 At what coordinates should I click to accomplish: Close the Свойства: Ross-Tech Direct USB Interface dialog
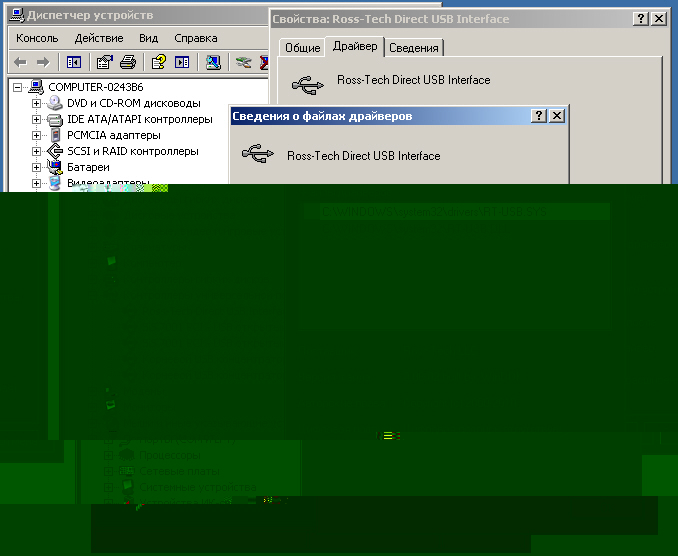(659, 19)
